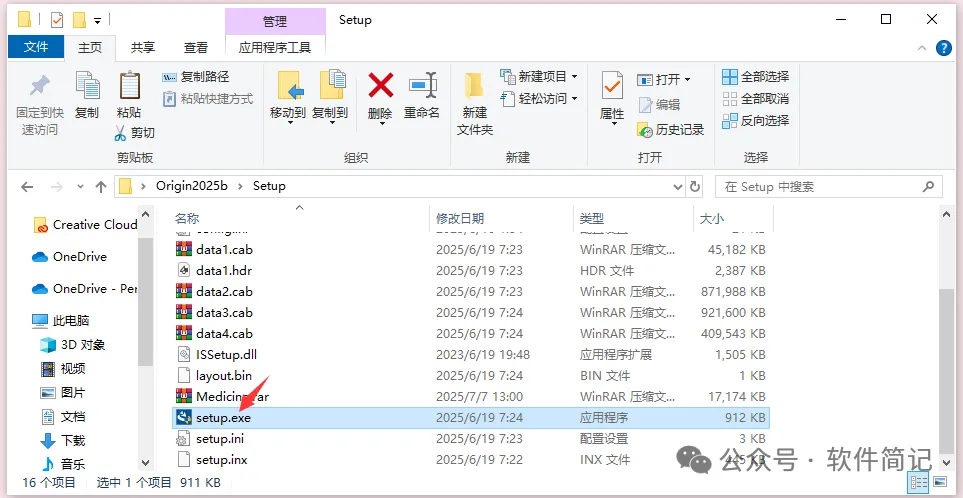This screenshot has width=963, height=498.
Task: Open Pictures (图片) in navigation pane
Action: [x=63, y=393]
